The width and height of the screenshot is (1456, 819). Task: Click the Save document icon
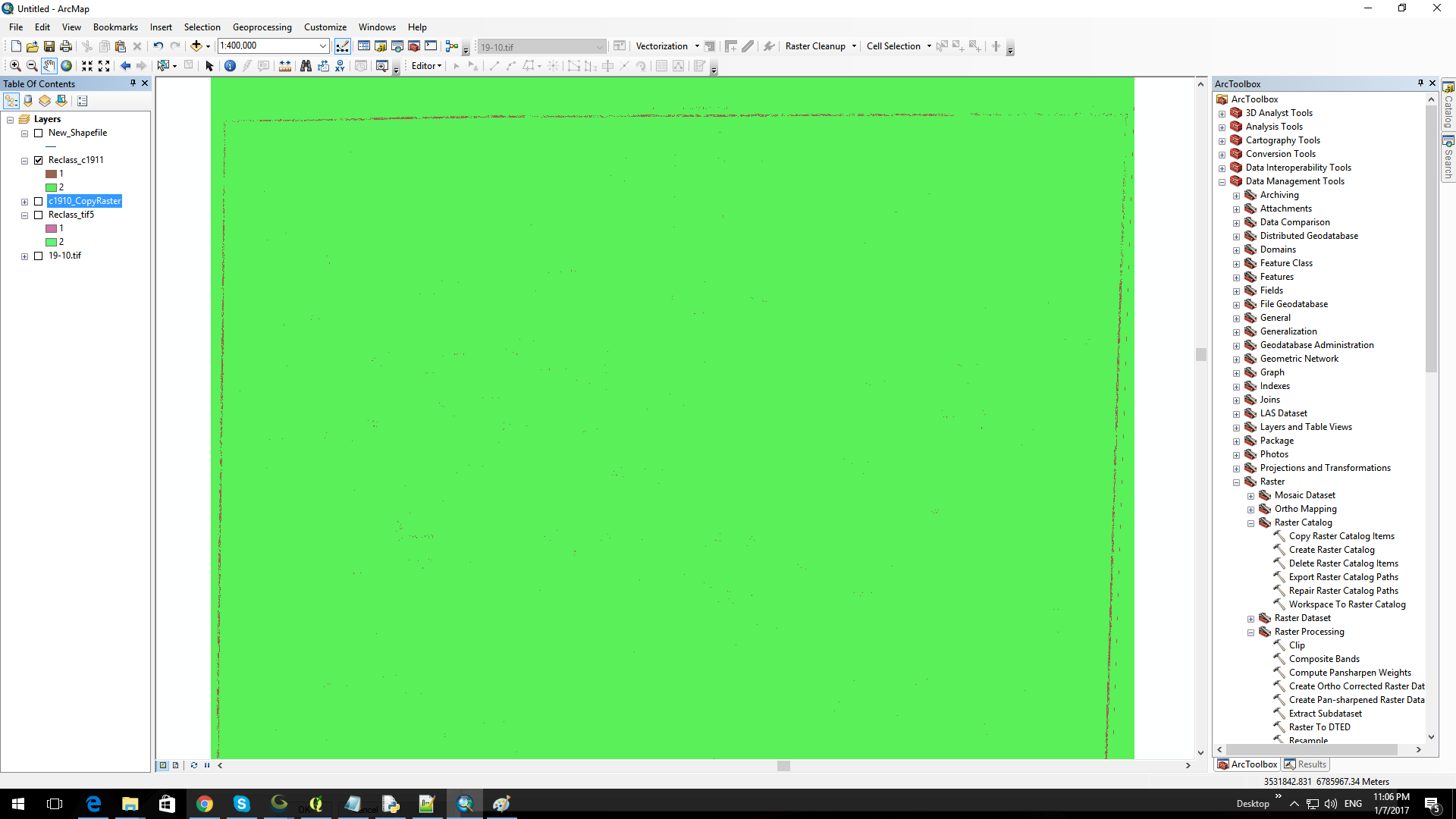[49, 46]
